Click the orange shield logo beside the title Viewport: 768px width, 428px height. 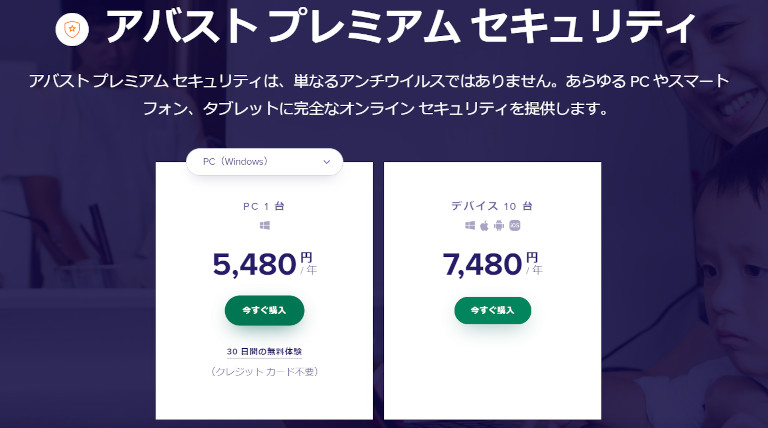click(x=72, y=29)
